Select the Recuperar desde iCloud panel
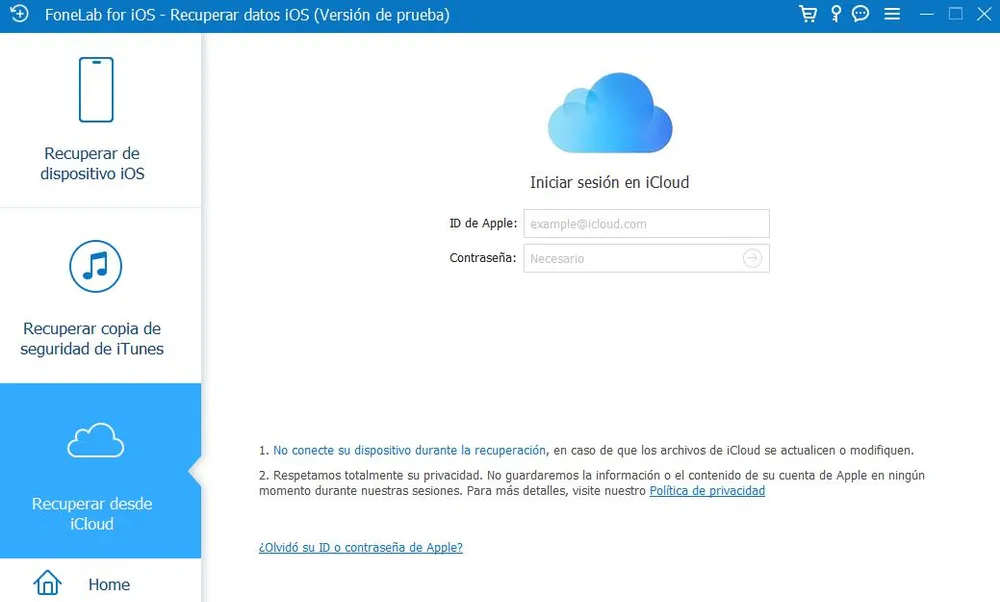 coord(100,470)
